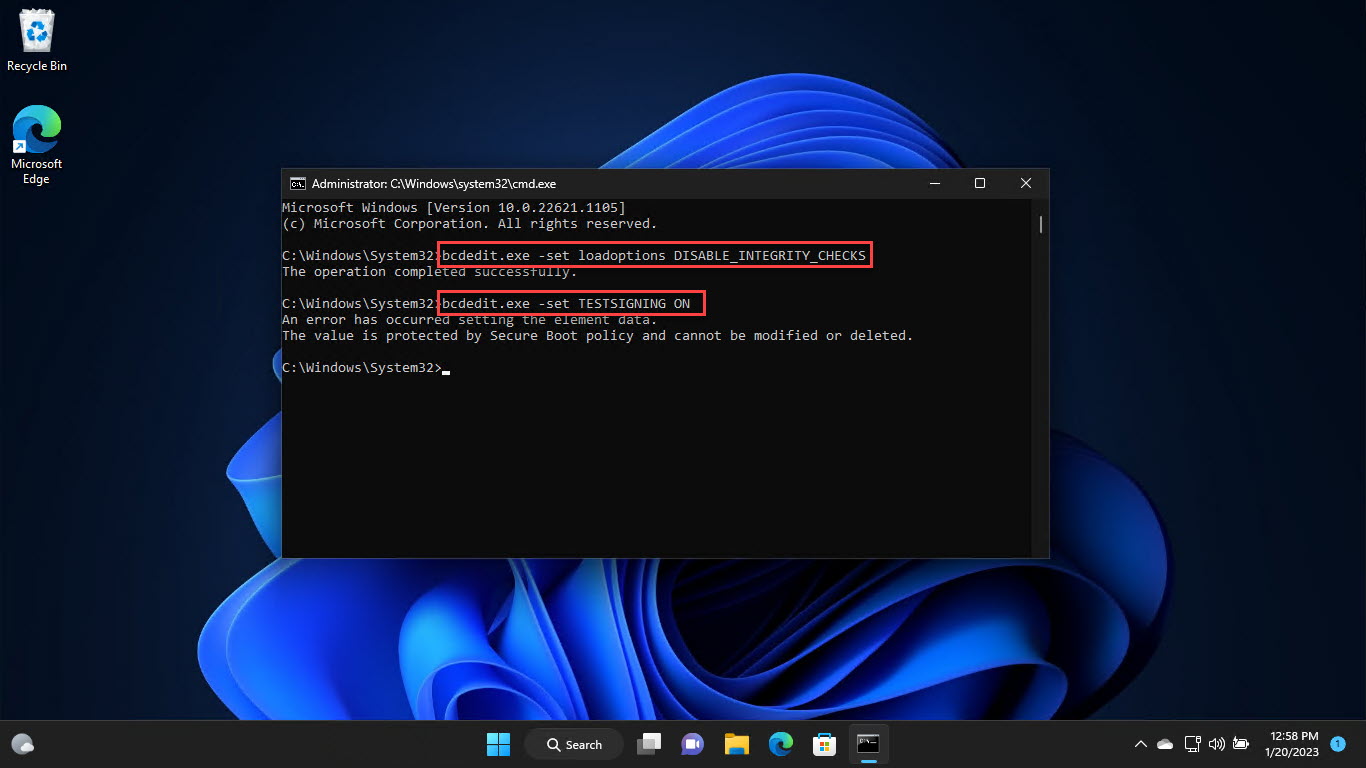Open File Explorer from the taskbar
The image size is (1366, 768).
coord(736,744)
